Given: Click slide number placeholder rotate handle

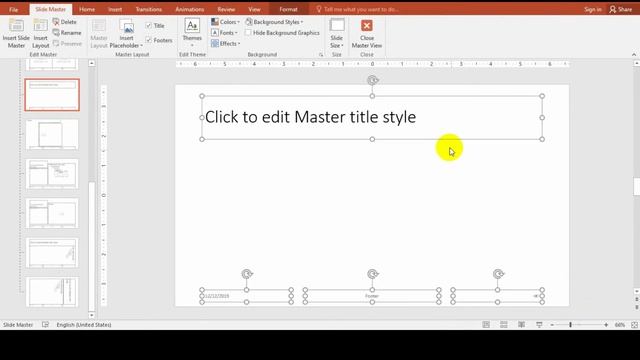Looking at the screenshot, I should click(498, 274).
